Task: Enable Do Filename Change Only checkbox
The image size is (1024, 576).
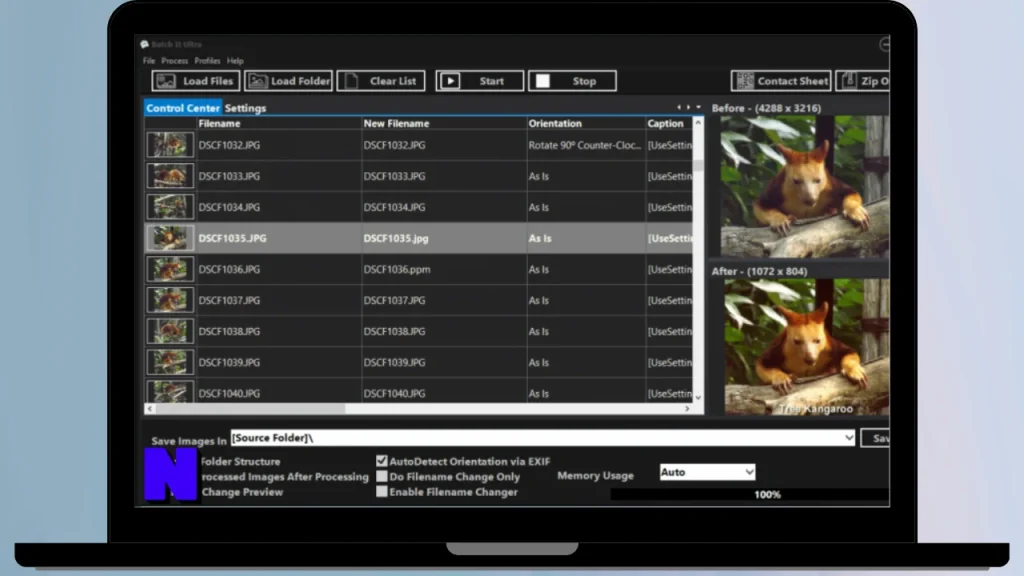Action: [382, 477]
